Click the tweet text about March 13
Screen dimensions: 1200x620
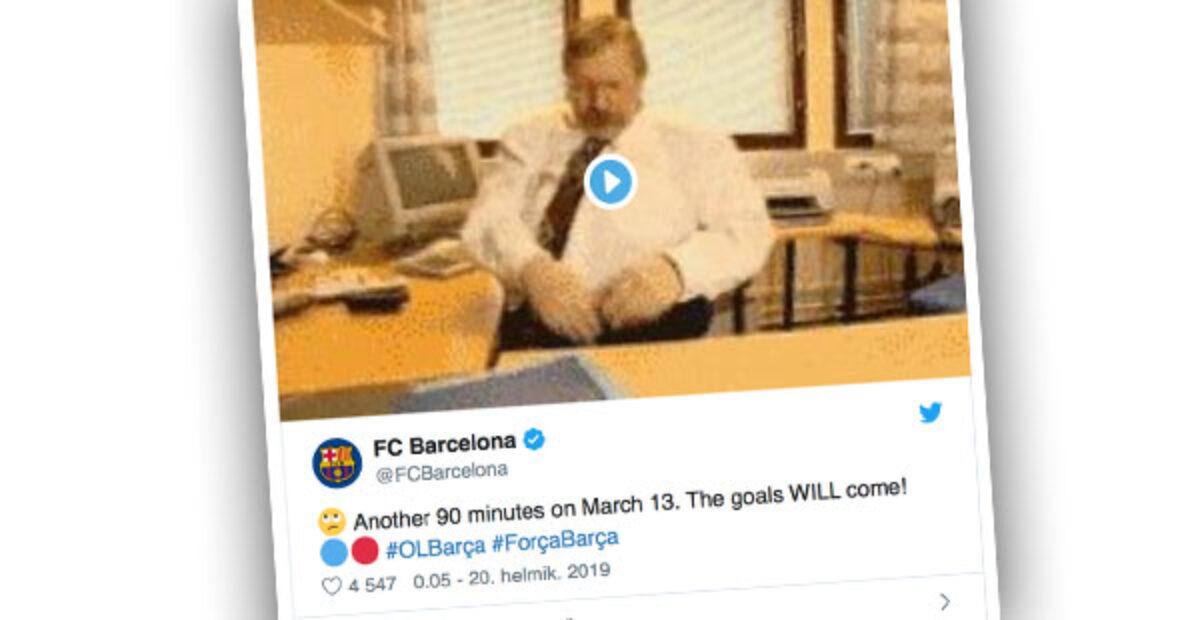[630, 504]
